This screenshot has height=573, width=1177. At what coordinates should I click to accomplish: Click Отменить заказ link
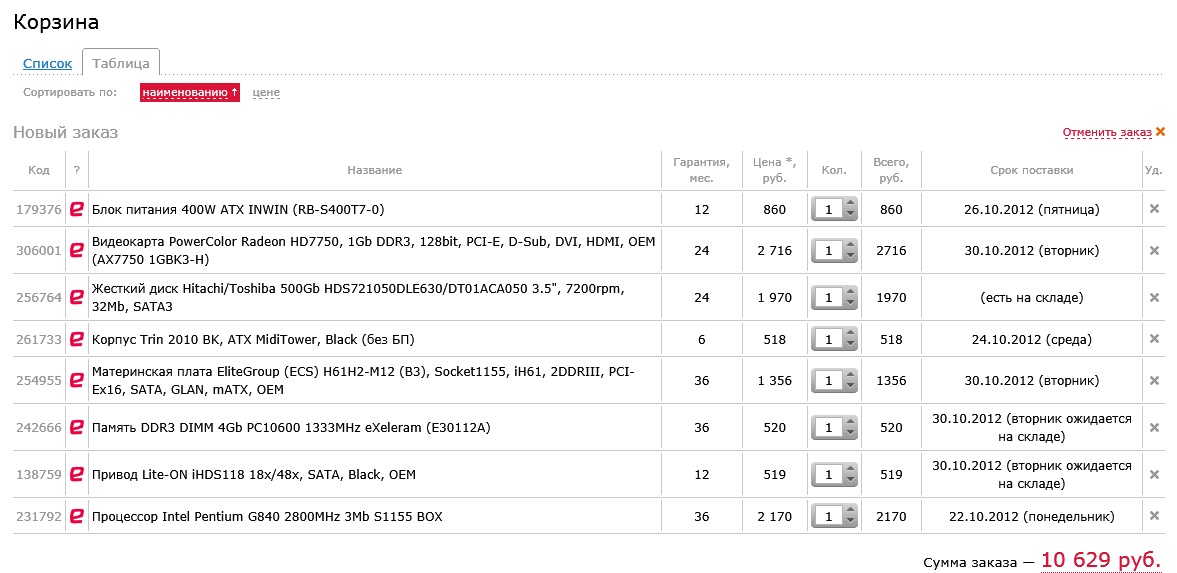(x=1107, y=132)
